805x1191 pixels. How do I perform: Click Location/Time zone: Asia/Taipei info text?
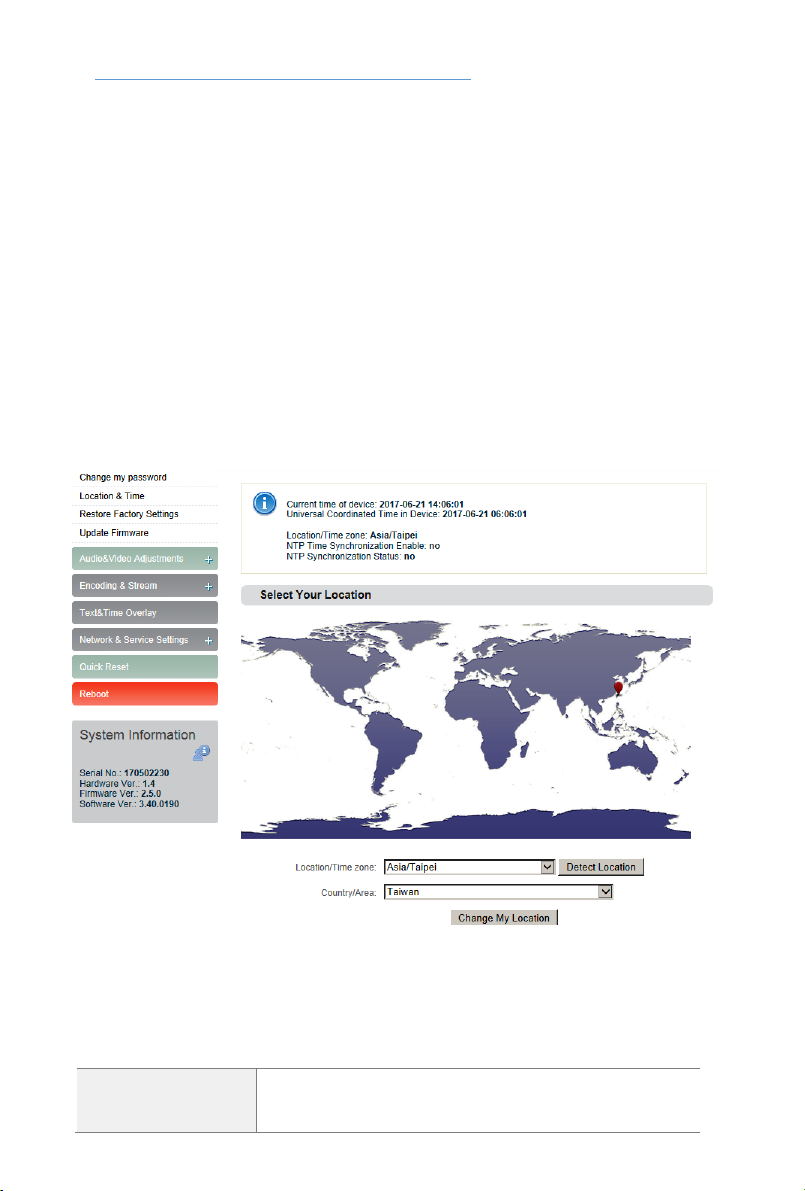[x=352, y=535]
